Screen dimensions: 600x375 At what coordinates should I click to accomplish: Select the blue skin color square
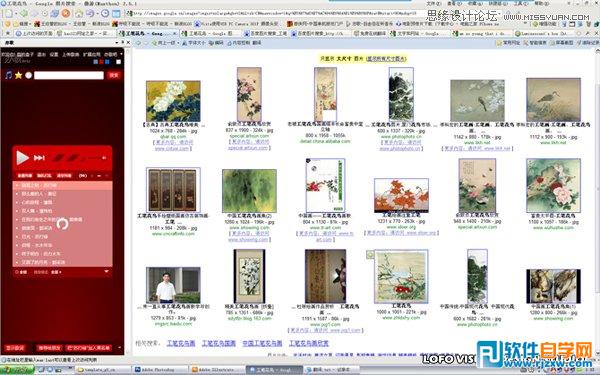pos(107,62)
